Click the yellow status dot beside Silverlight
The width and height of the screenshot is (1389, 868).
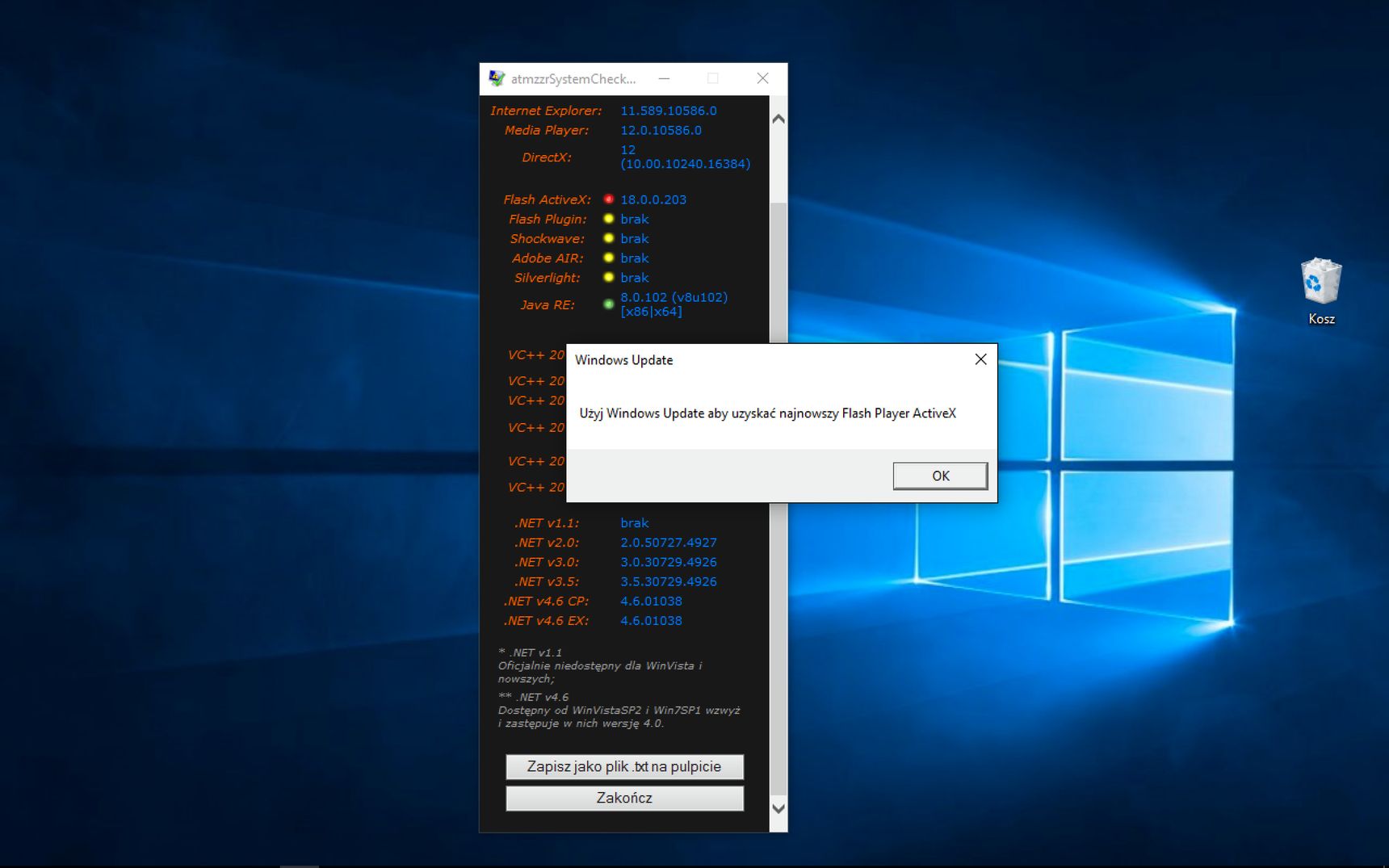609,277
